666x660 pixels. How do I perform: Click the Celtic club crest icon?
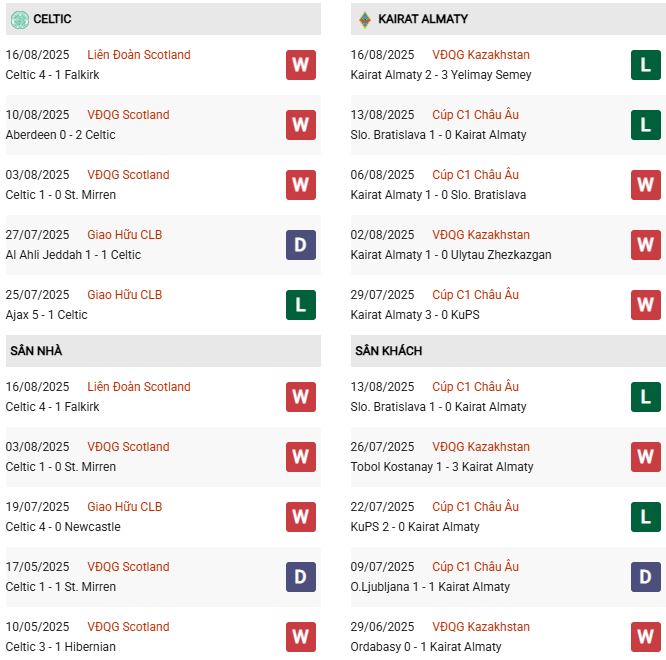[x=19, y=19]
